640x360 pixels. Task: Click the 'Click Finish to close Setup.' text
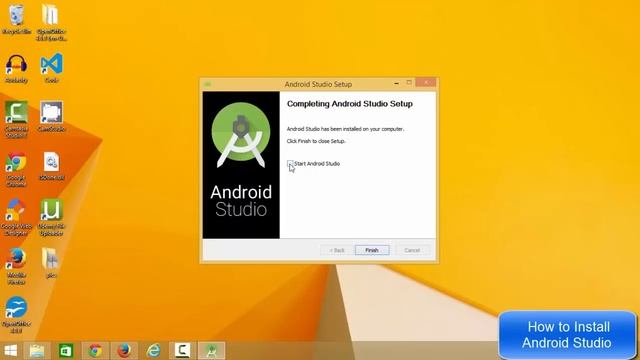[x=316, y=141]
